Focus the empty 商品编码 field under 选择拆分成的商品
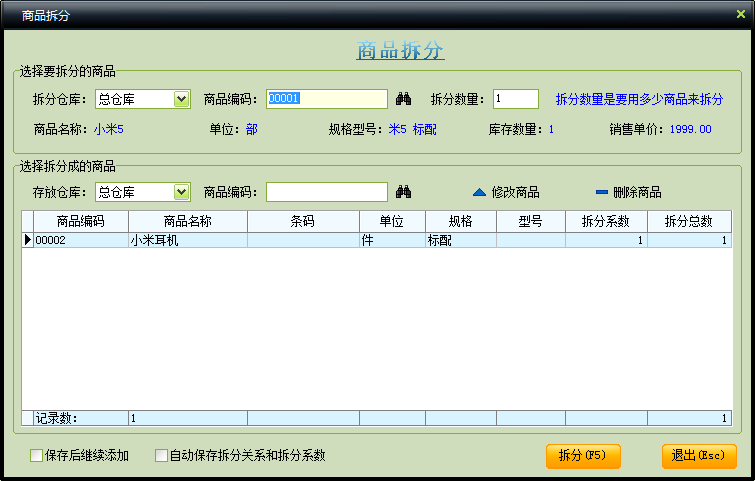 327,192
